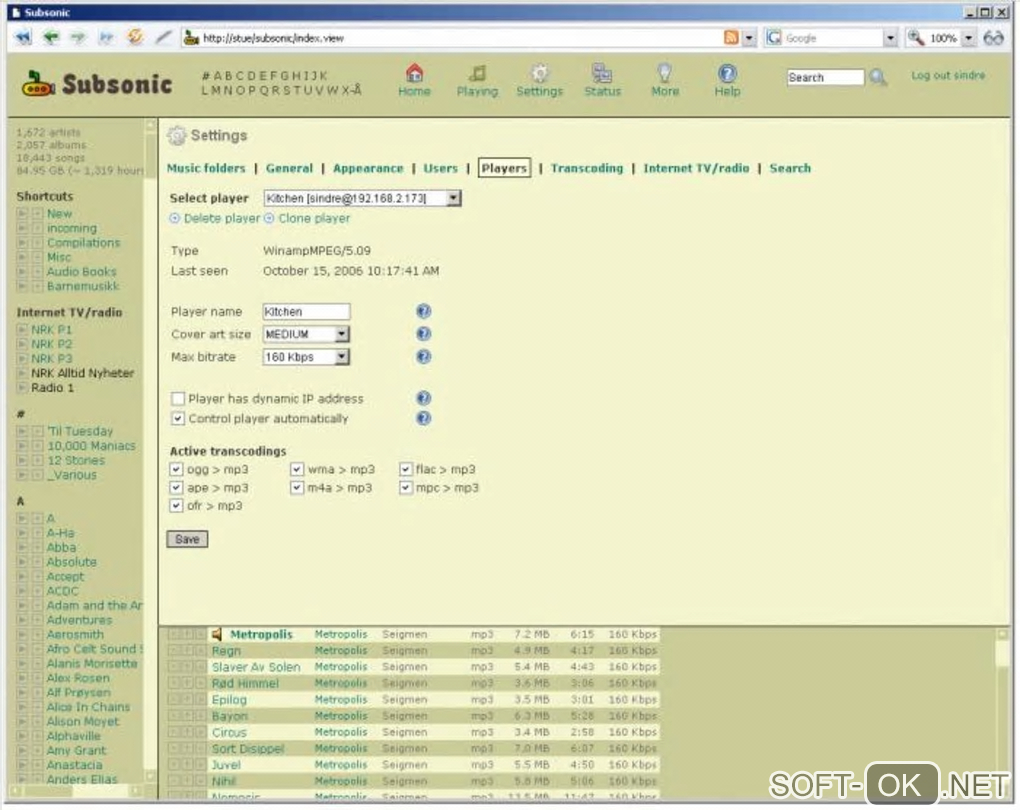
Task: Uncheck m4a > mp3 transcoding
Action: click(x=297, y=487)
